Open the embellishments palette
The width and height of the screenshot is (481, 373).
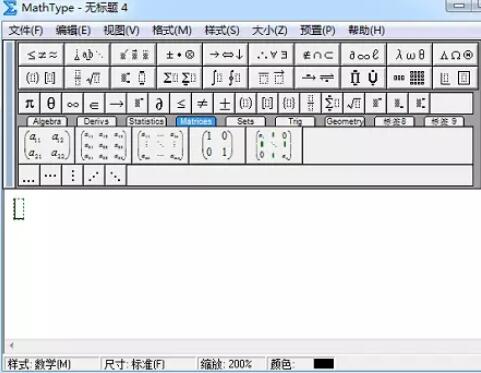pos(133,55)
